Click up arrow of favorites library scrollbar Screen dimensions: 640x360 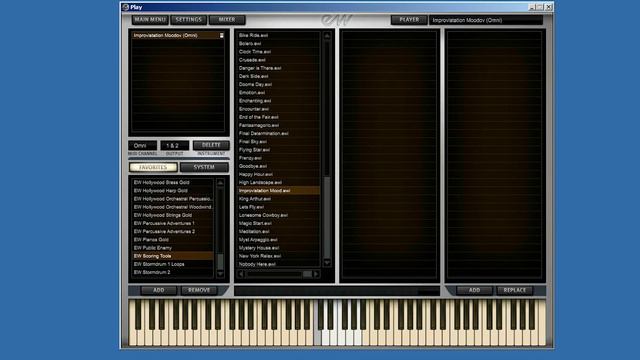pyautogui.click(x=220, y=183)
